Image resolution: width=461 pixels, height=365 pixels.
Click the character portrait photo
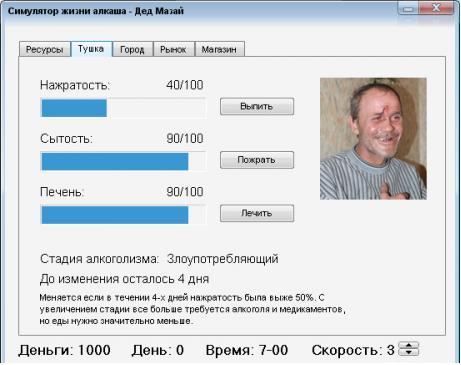373,139
